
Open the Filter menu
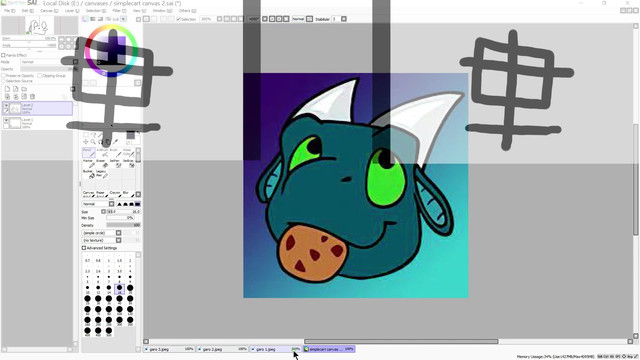click(x=119, y=11)
